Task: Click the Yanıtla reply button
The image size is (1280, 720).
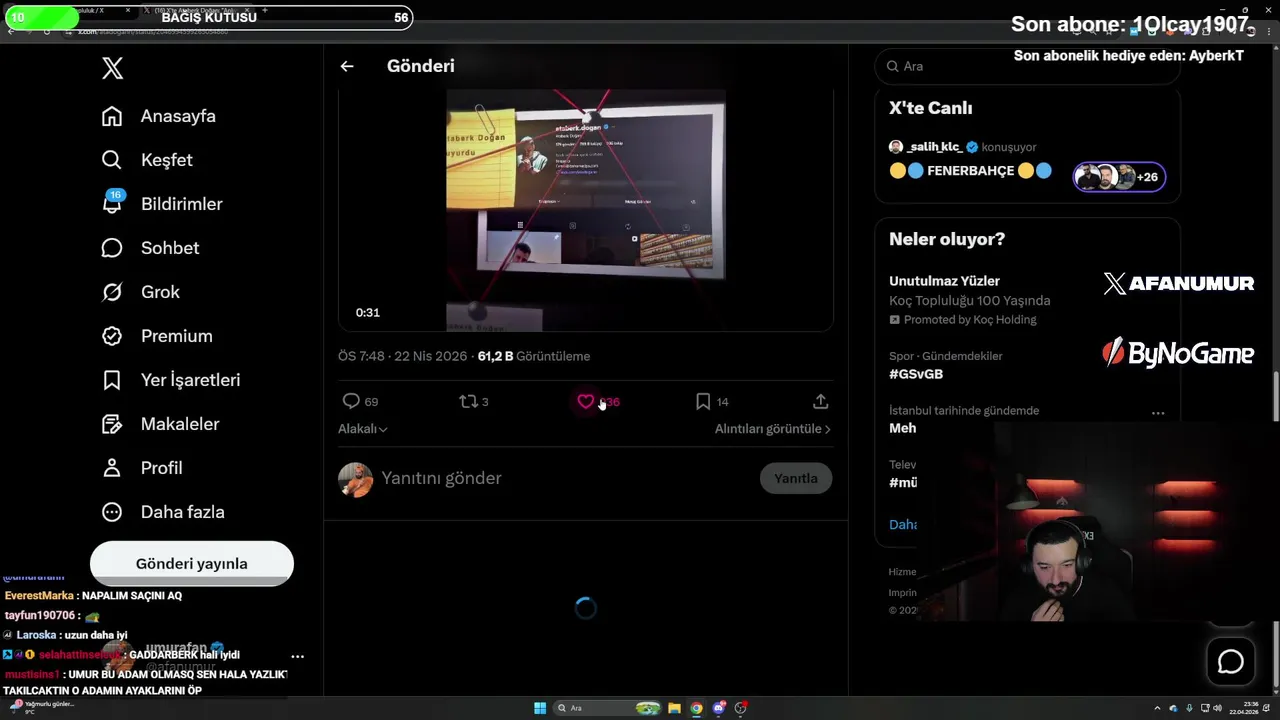Action: (x=796, y=478)
